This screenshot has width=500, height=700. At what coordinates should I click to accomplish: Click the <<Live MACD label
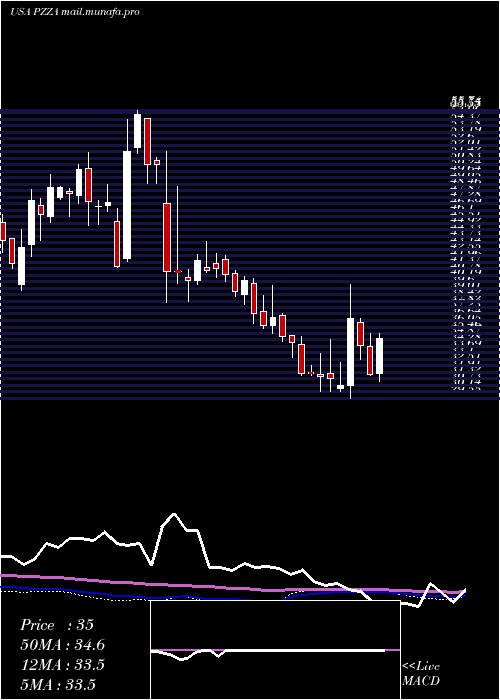pyautogui.click(x=421, y=674)
